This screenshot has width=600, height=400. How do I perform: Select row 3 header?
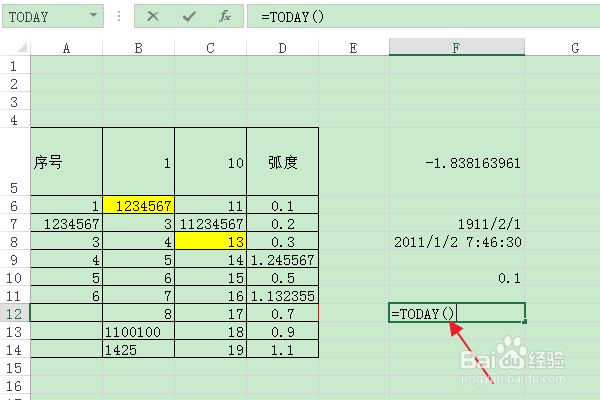[15, 101]
